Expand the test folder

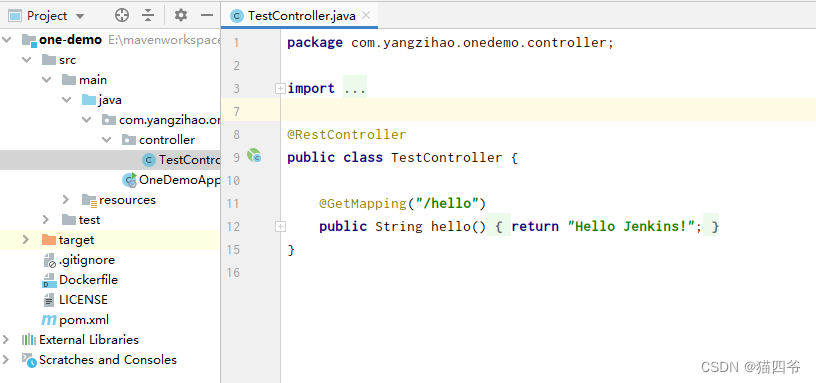[46, 220]
